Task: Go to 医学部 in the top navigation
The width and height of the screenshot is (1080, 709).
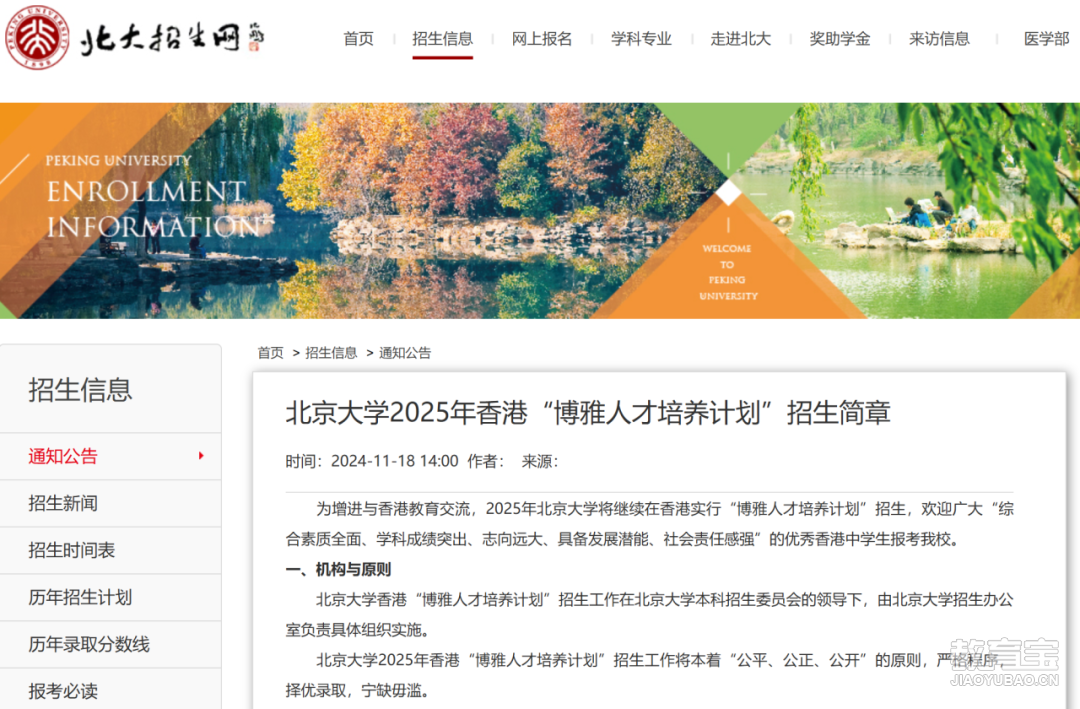Action: [x=1046, y=39]
